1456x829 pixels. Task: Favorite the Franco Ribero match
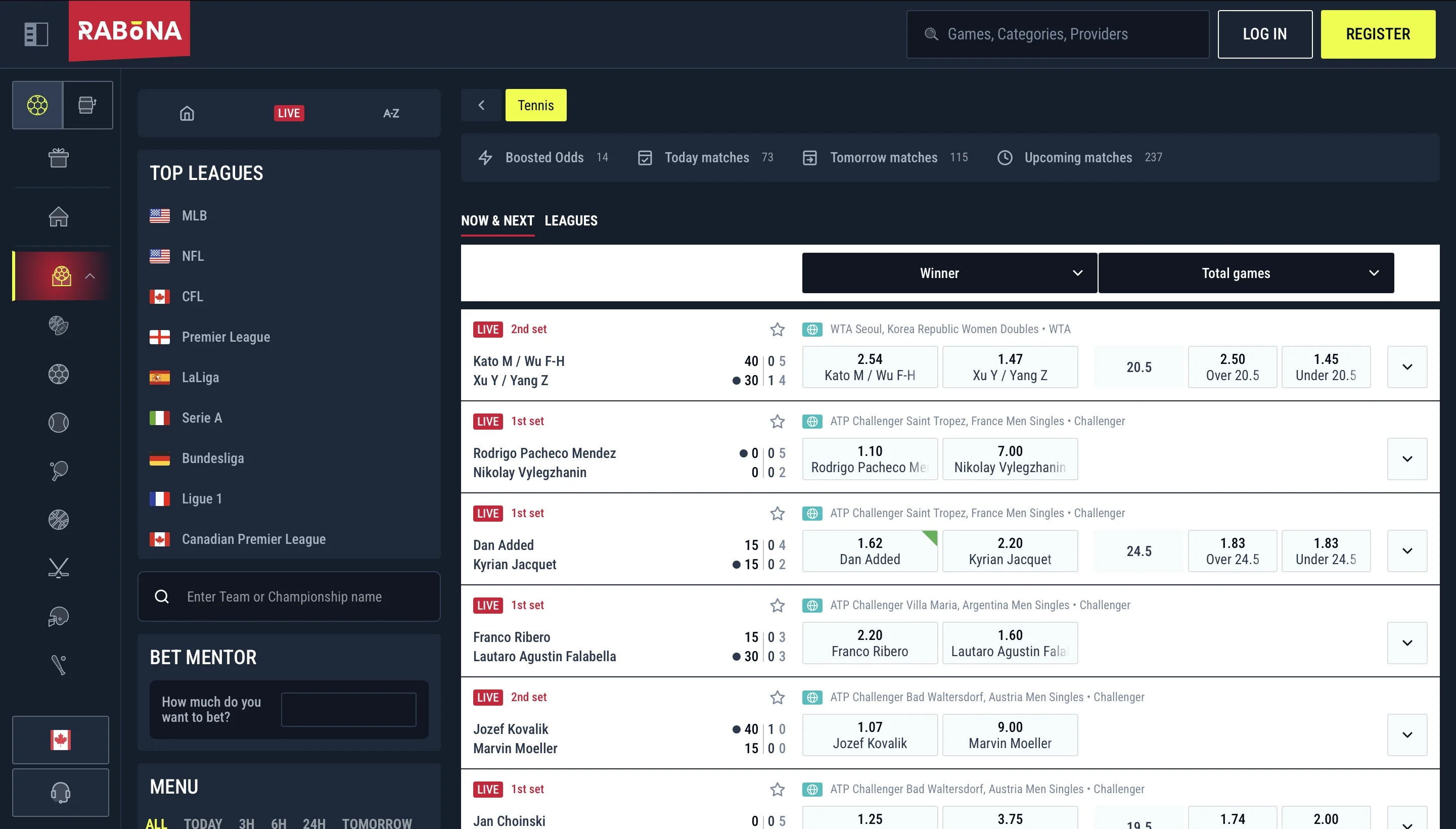(777, 605)
